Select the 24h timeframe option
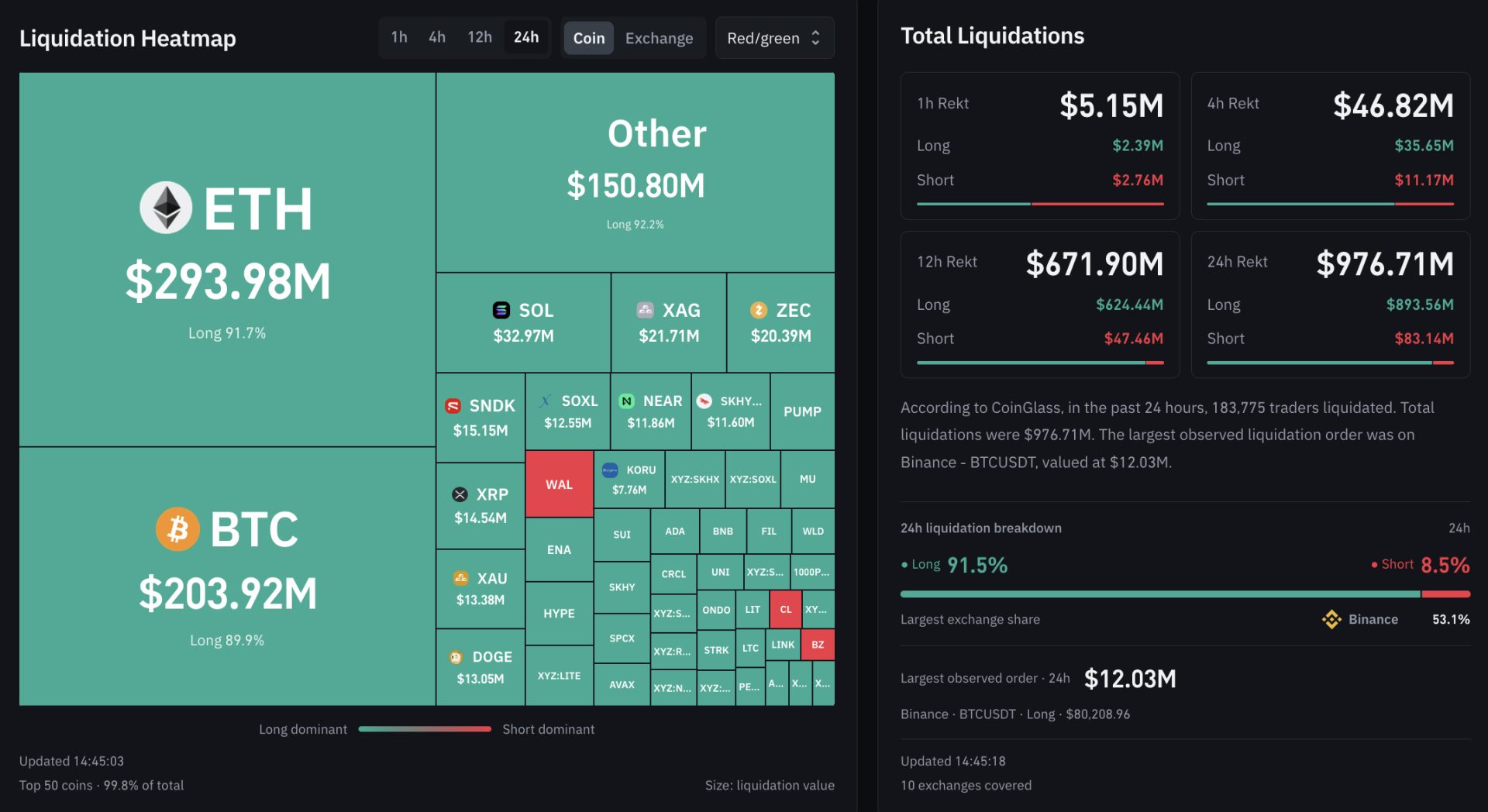 pyautogui.click(x=526, y=37)
